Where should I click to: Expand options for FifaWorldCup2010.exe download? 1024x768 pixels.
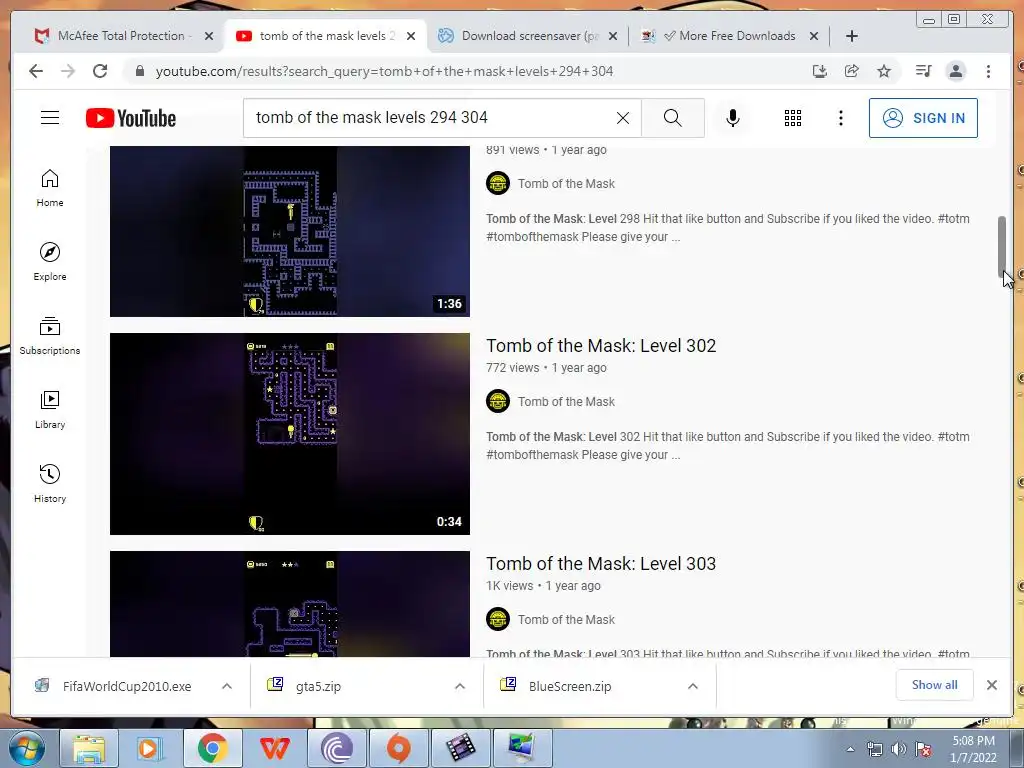[227, 686]
